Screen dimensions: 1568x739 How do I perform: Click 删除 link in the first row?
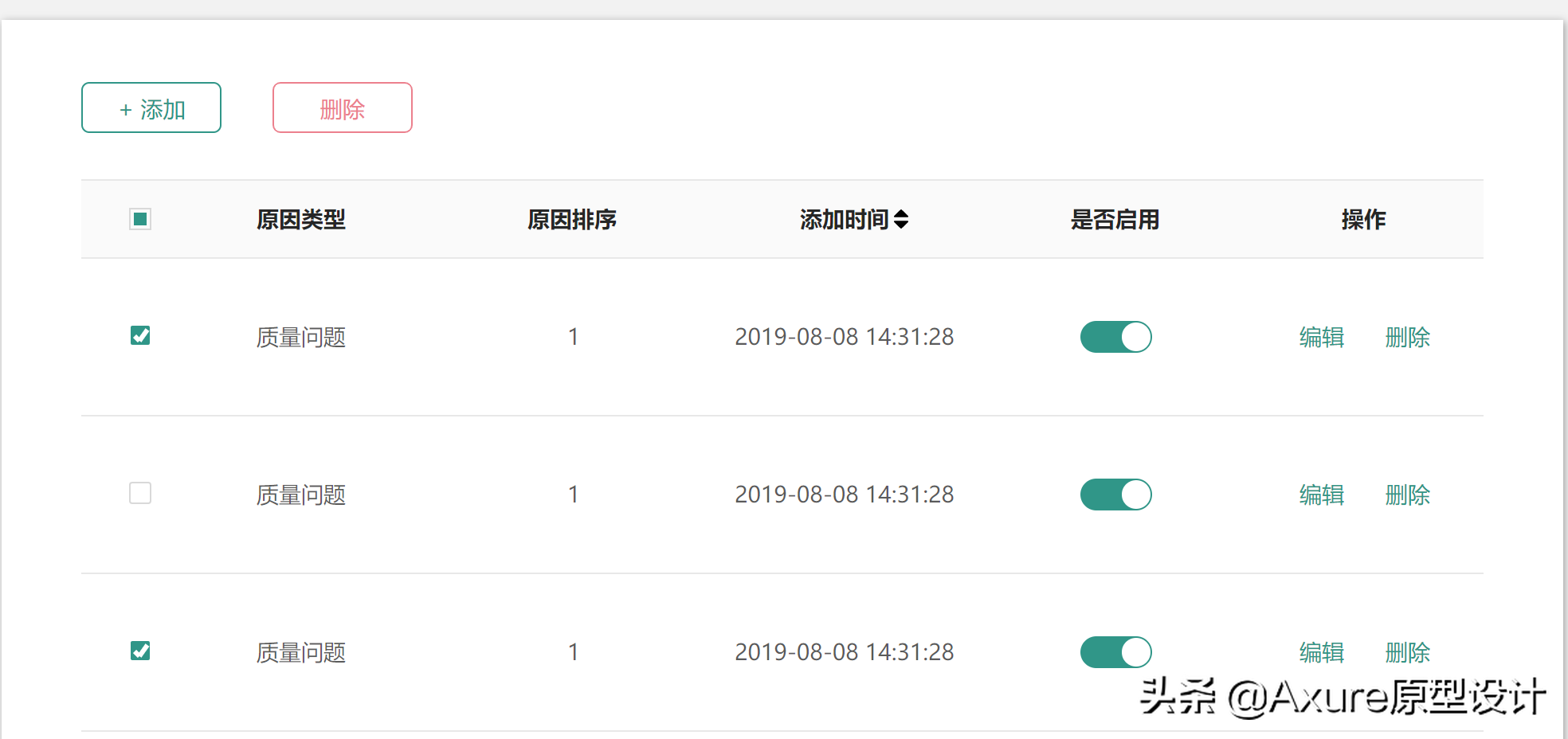pos(1408,337)
